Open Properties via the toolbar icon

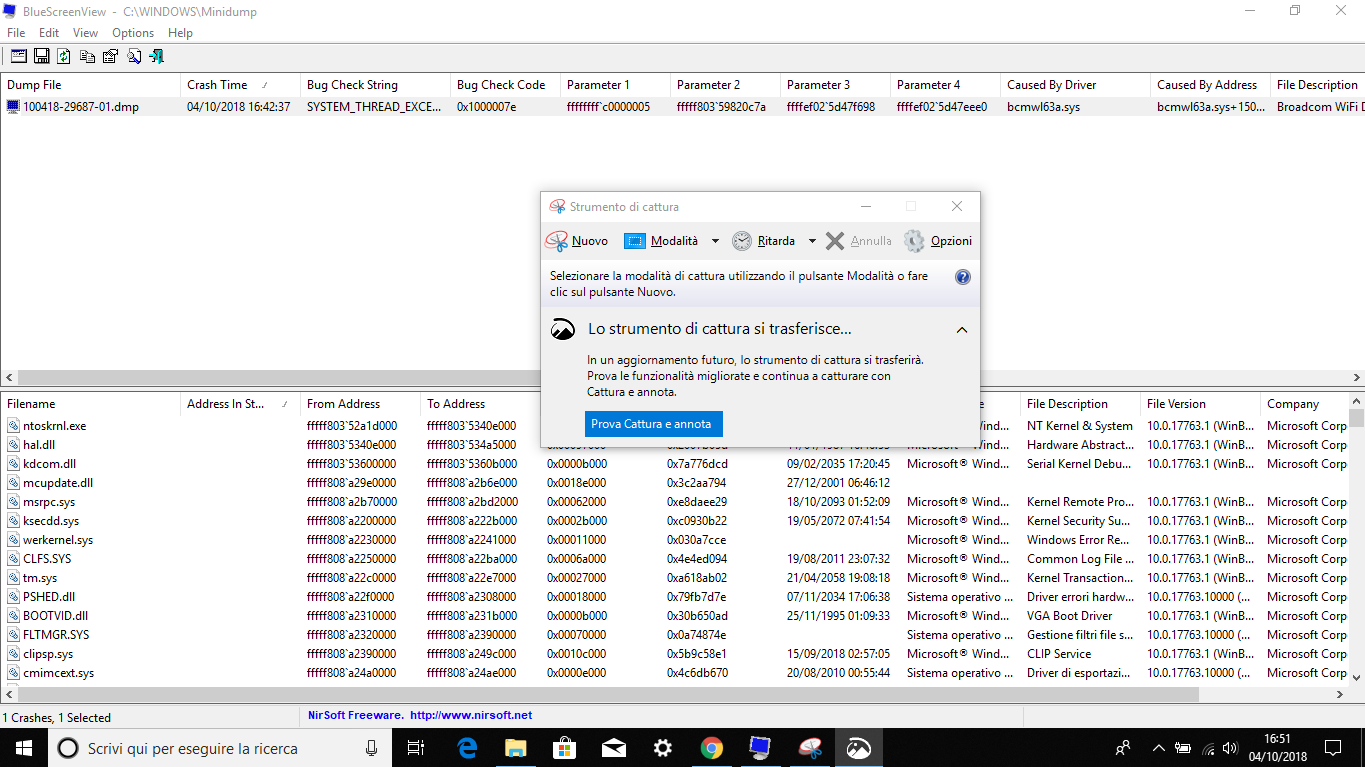110,56
